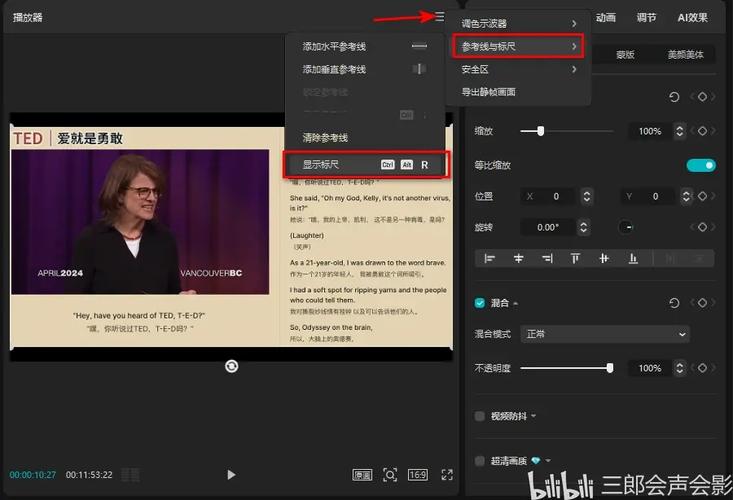Uncheck the 混合 checkbox

(480, 303)
